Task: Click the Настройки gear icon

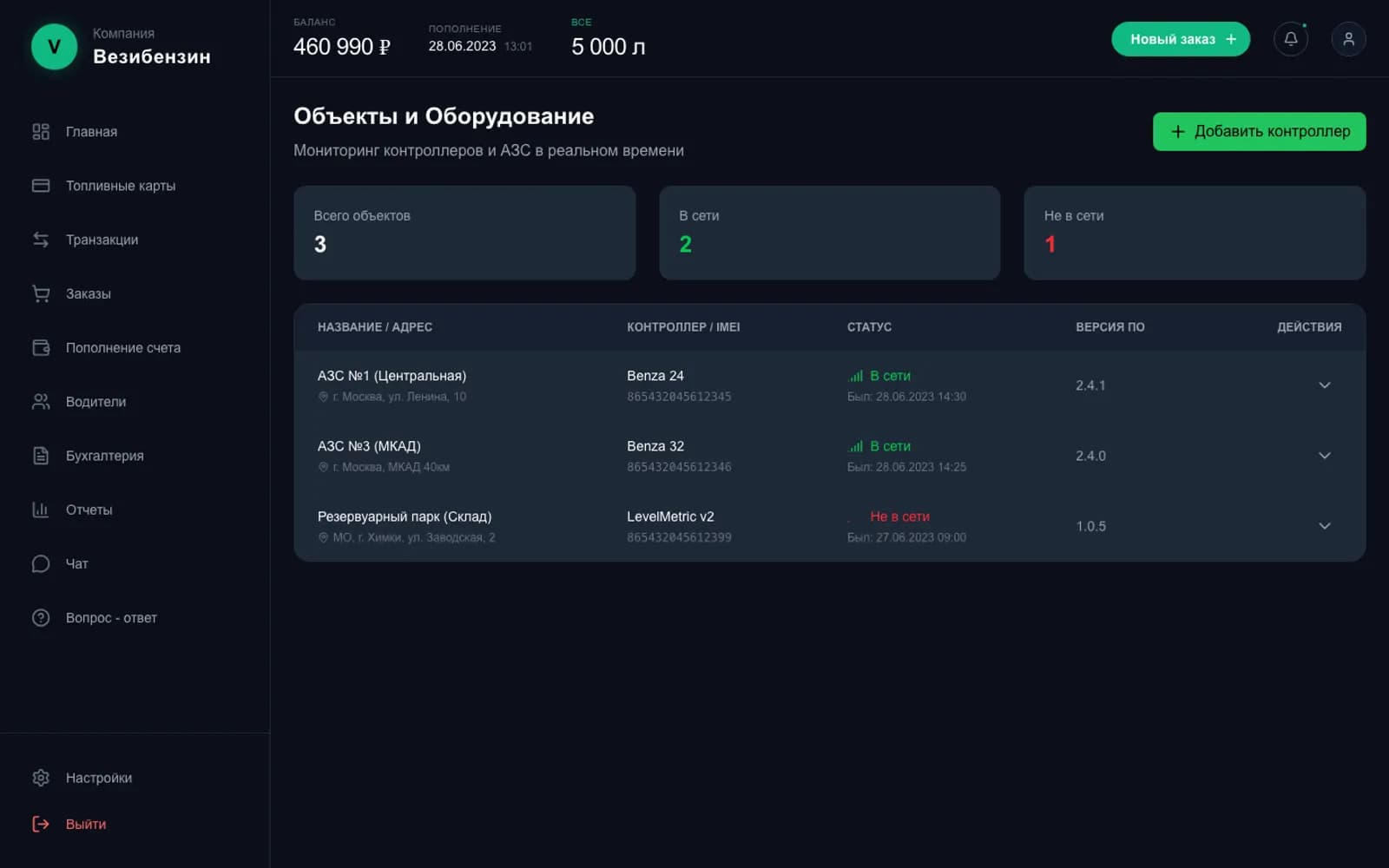Action: point(41,778)
